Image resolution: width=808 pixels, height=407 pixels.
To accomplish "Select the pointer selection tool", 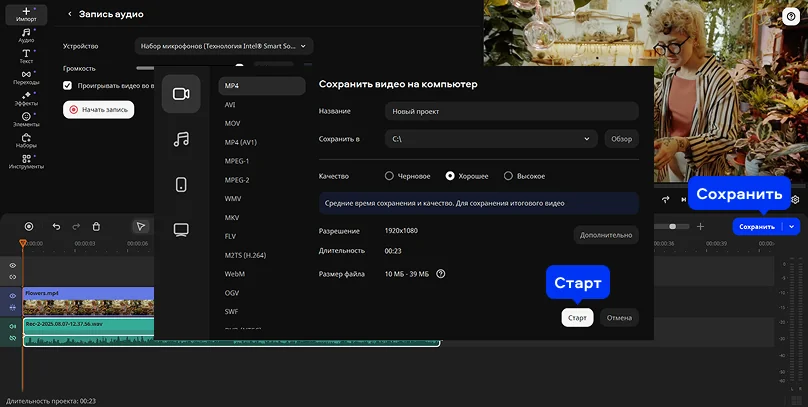I will tap(140, 226).
